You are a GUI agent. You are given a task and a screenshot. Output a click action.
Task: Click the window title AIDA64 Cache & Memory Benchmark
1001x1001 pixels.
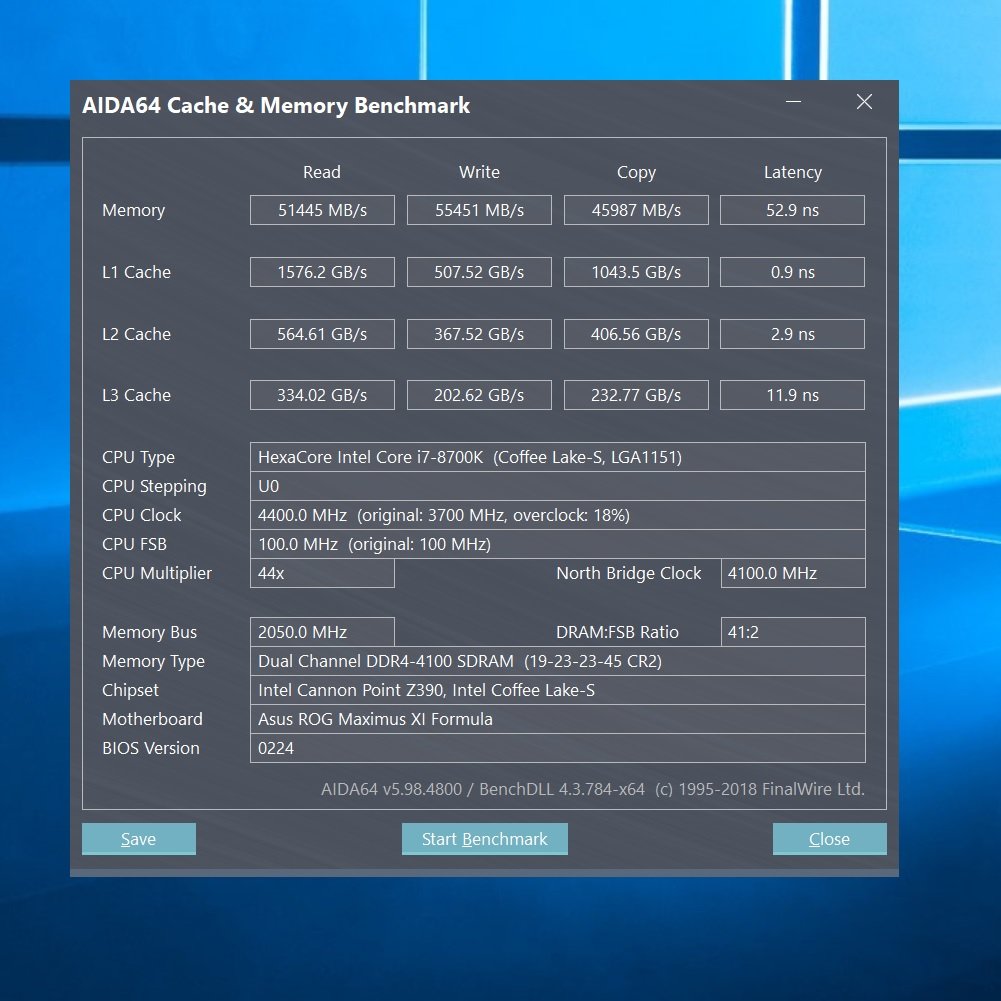tap(276, 105)
